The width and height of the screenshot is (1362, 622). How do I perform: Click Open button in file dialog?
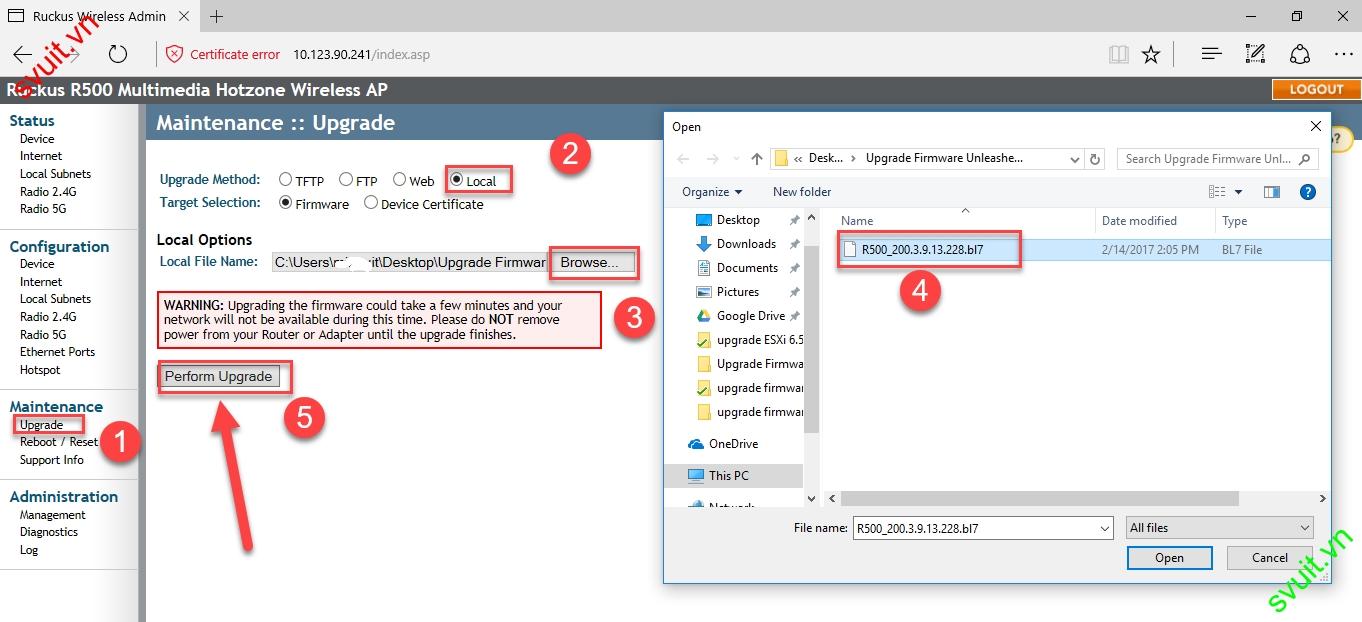[1169, 558]
